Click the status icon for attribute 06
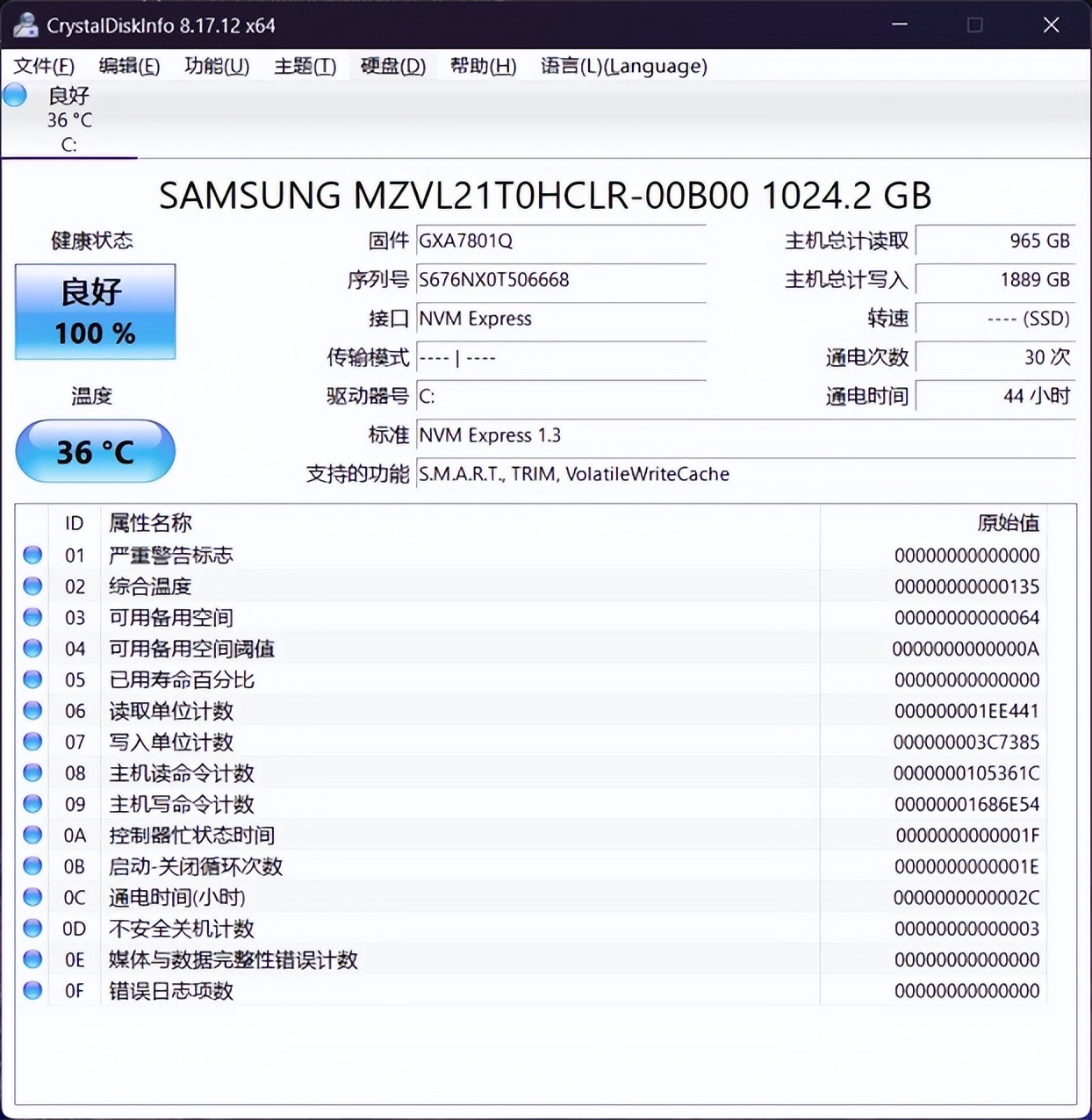This screenshot has height=1120, width=1092. pyautogui.click(x=32, y=710)
